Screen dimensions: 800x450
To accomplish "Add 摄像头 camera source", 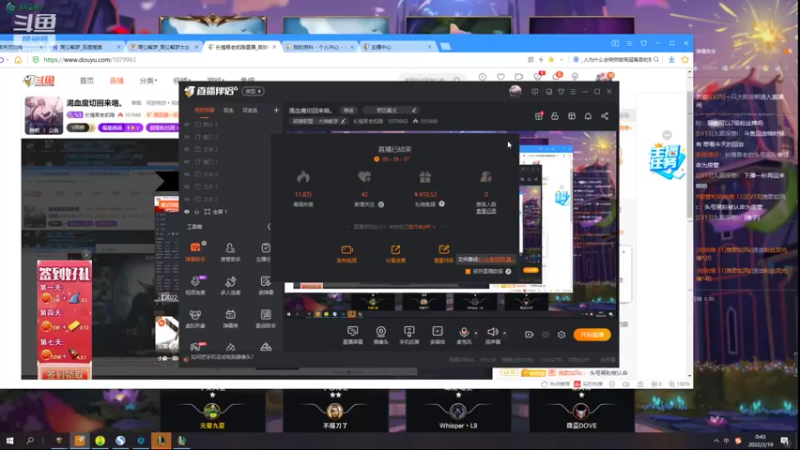I will point(381,335).
